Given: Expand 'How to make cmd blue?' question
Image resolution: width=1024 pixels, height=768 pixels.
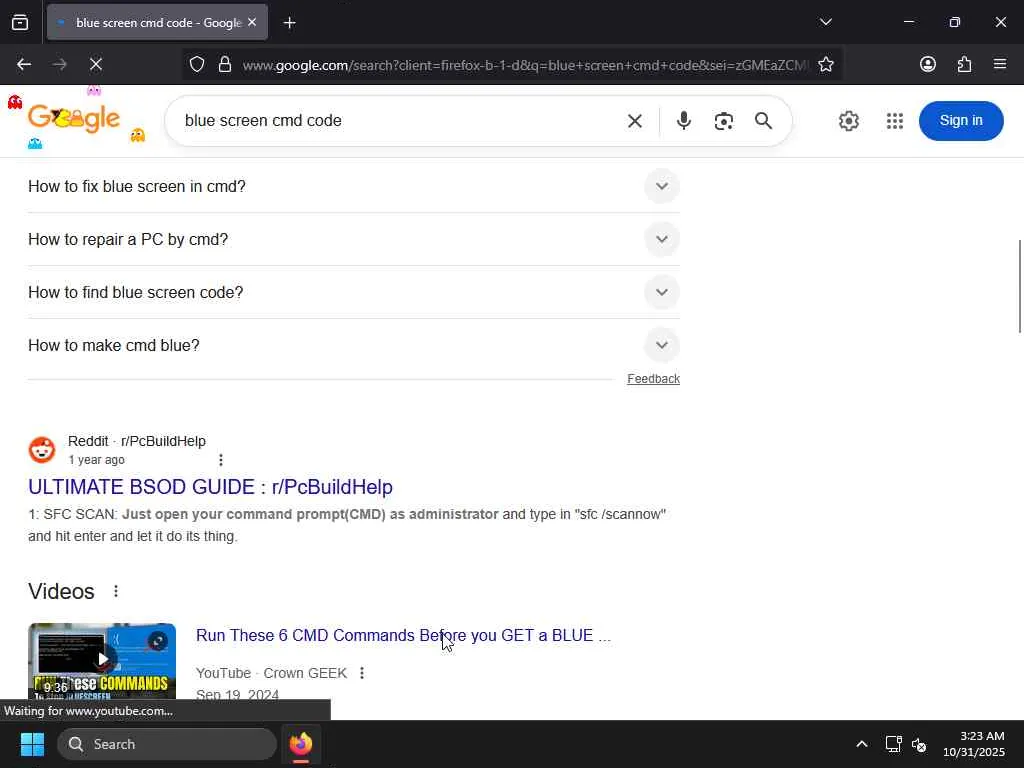Looking at the screenshot, I should (353, 345).
